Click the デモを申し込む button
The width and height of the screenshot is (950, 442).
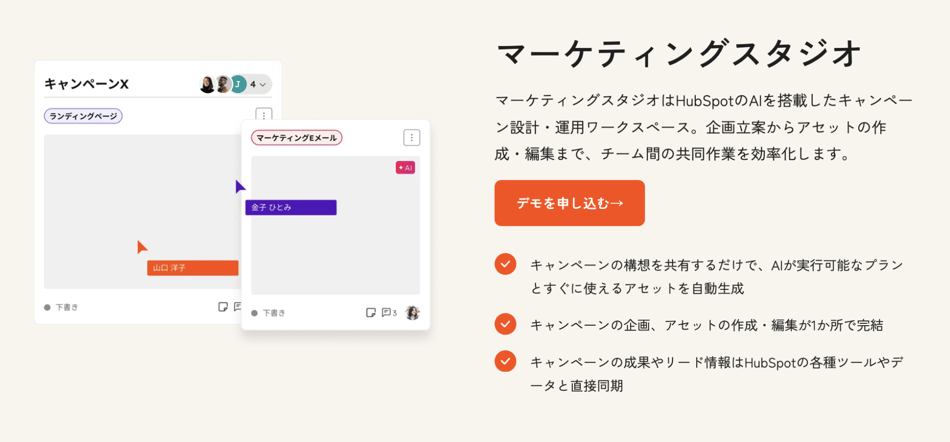[569, 203]
